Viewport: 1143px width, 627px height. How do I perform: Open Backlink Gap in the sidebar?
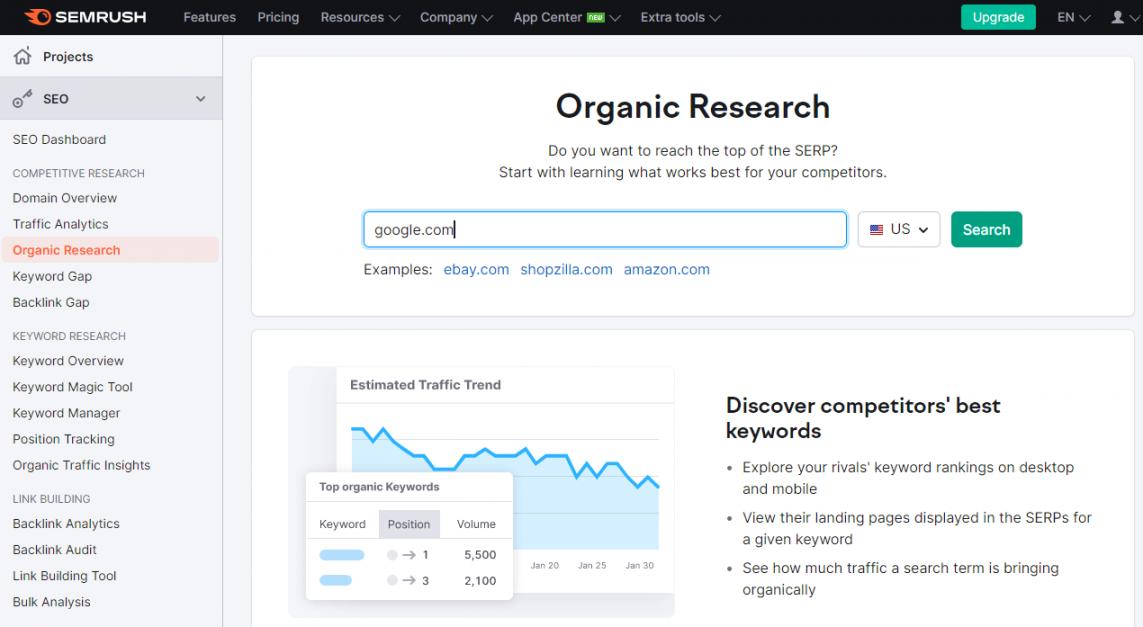point(51,303)
